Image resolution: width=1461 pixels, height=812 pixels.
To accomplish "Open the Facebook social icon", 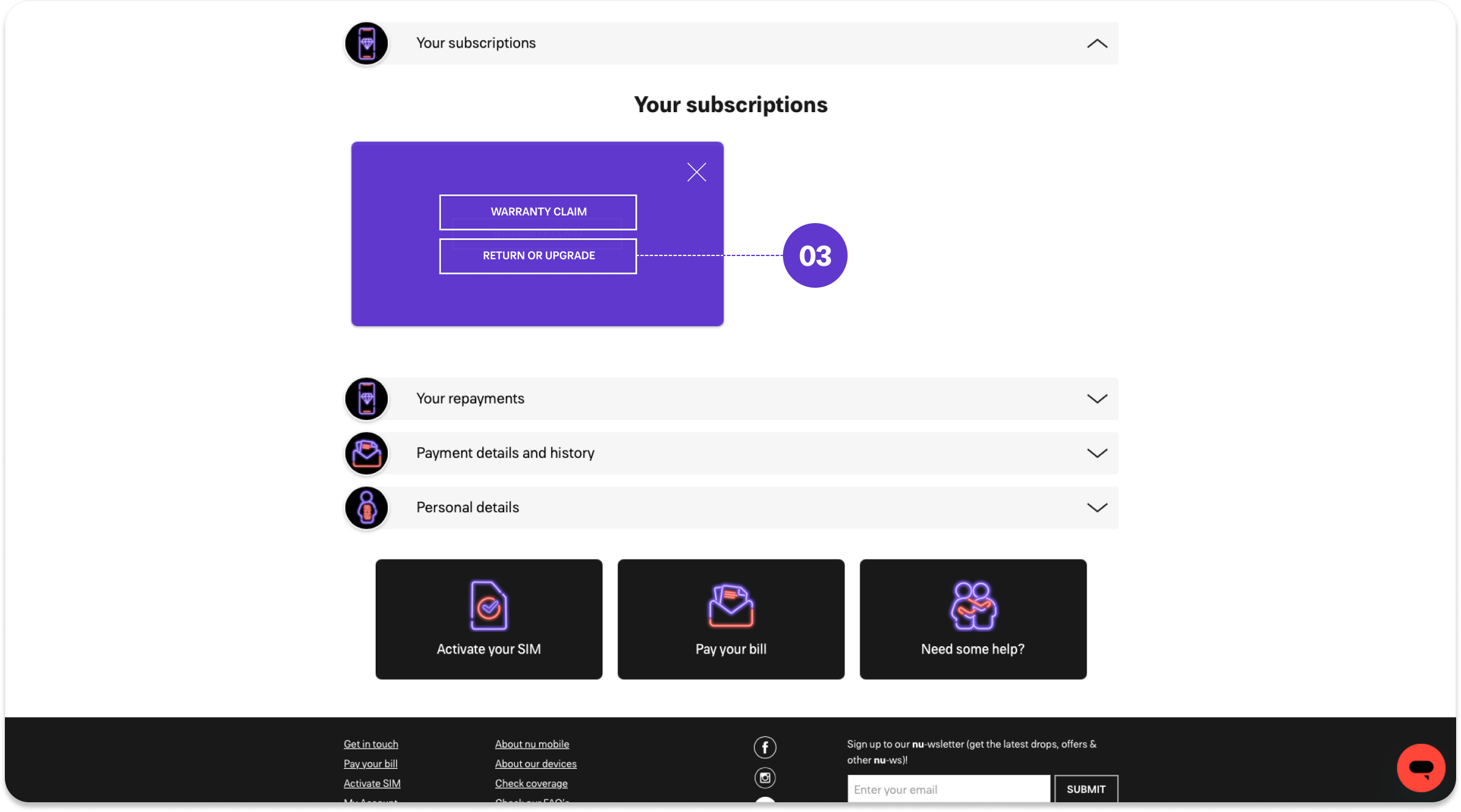I will tap(765, 747).
